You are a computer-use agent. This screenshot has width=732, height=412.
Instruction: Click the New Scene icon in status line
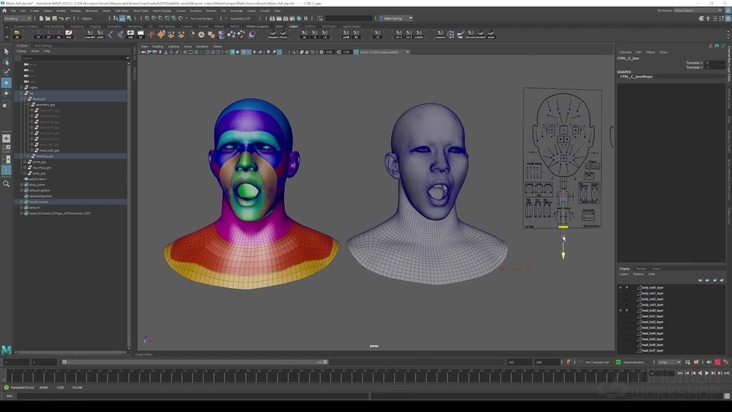(41, 19)
